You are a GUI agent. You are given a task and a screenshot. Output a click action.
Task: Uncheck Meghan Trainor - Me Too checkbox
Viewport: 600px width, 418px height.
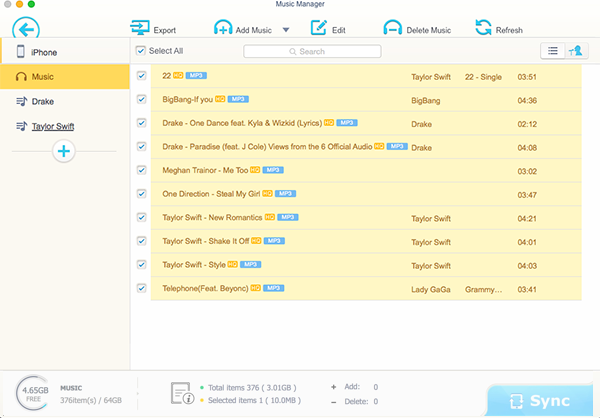click(x=141, y=170)
